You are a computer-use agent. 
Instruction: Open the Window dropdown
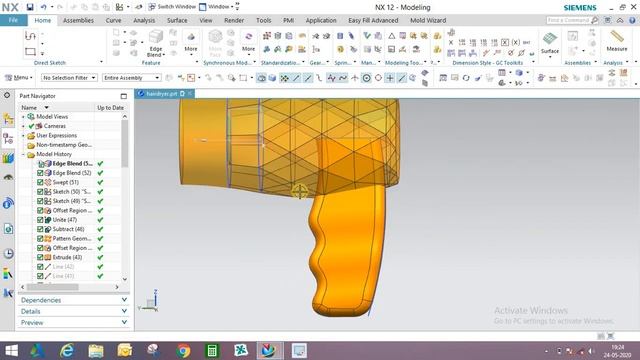(x=216, y=7)
